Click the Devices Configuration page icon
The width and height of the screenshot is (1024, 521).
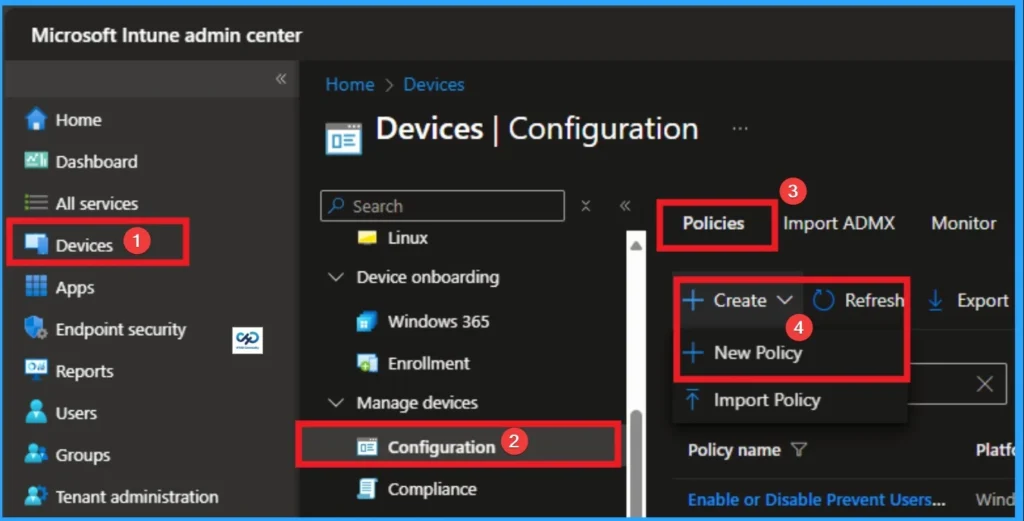coord(344,138)
